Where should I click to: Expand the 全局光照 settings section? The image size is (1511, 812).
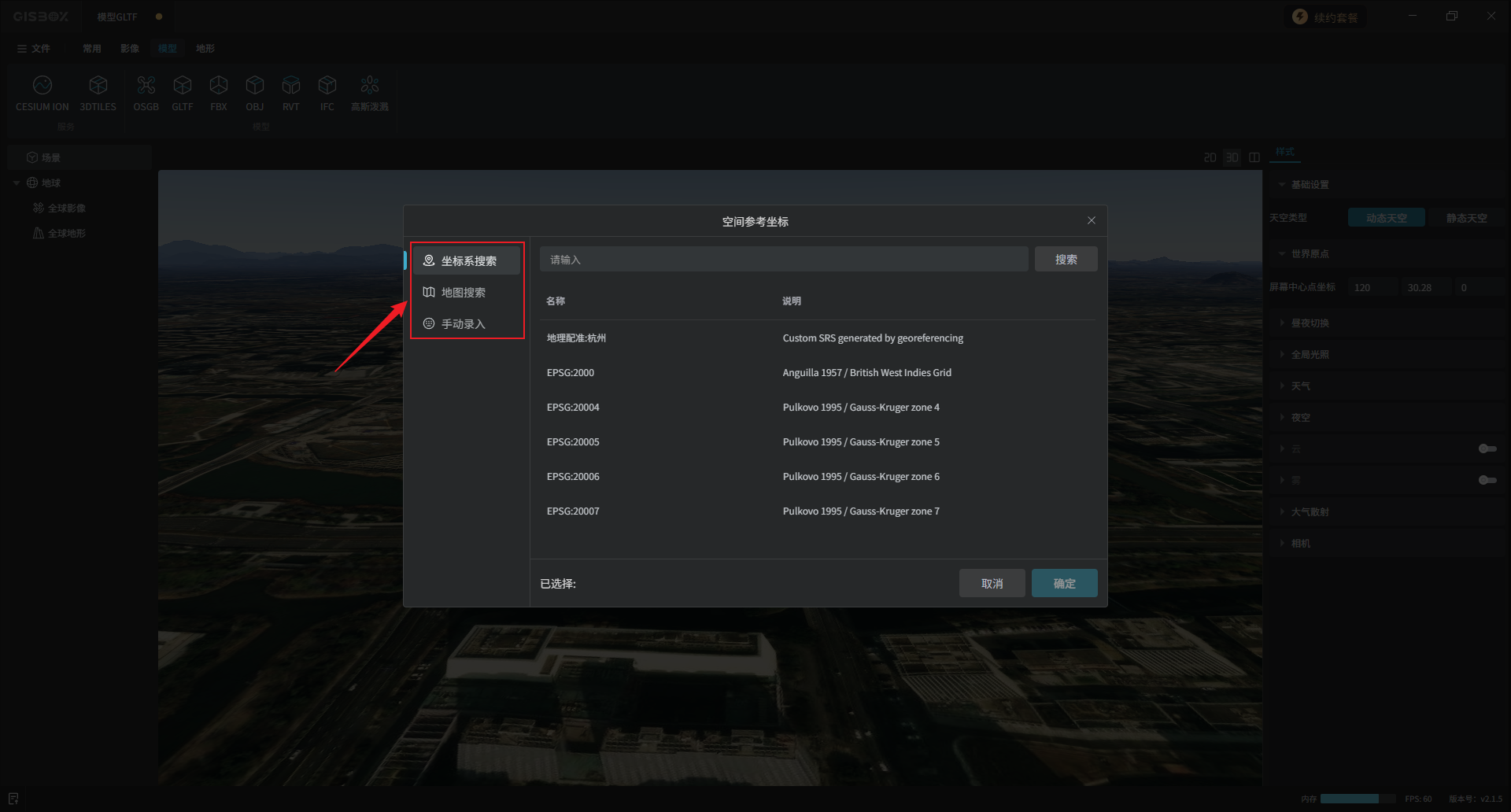pos(1310,355)
